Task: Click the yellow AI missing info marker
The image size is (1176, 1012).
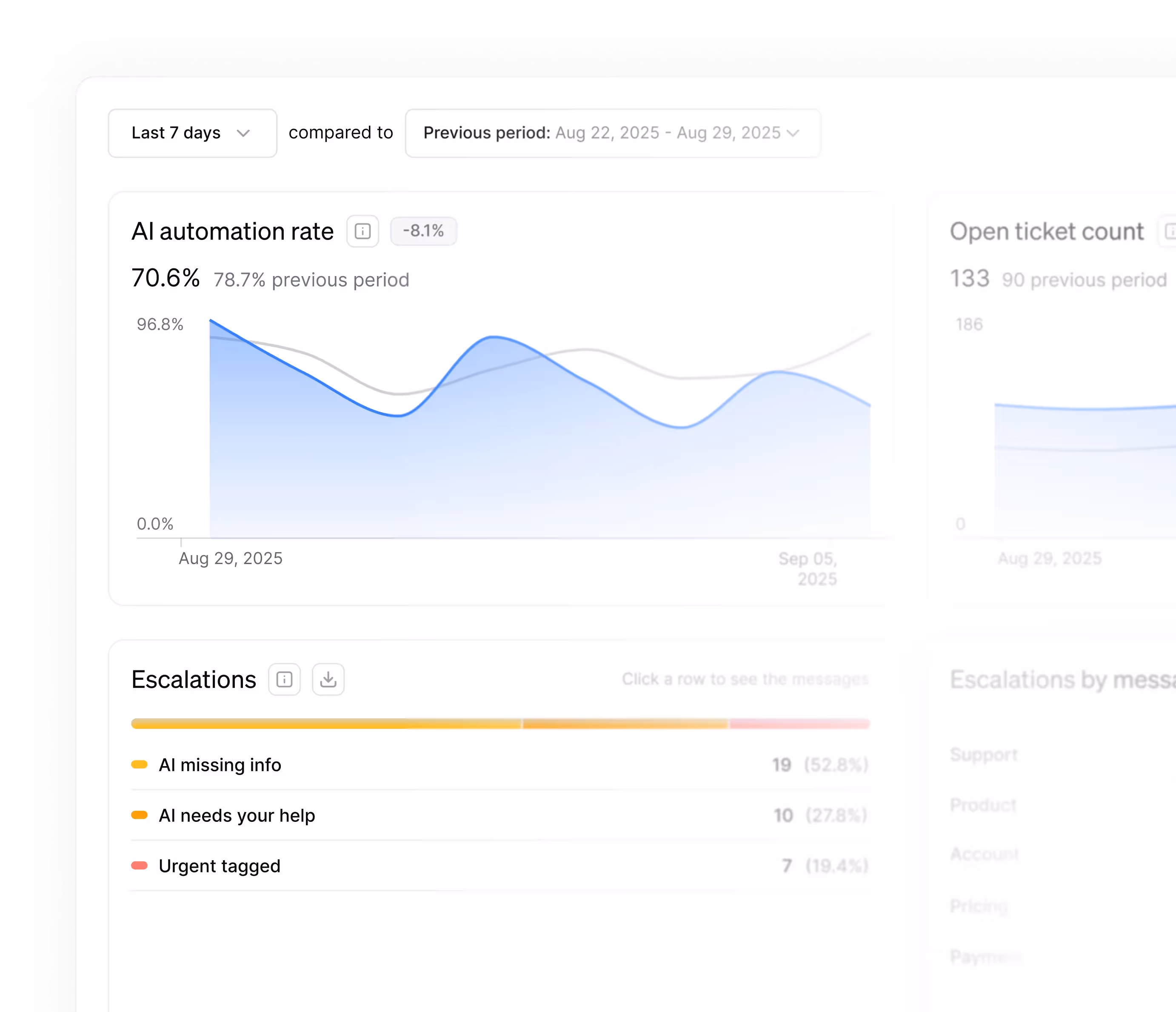Action: (139, 764)
